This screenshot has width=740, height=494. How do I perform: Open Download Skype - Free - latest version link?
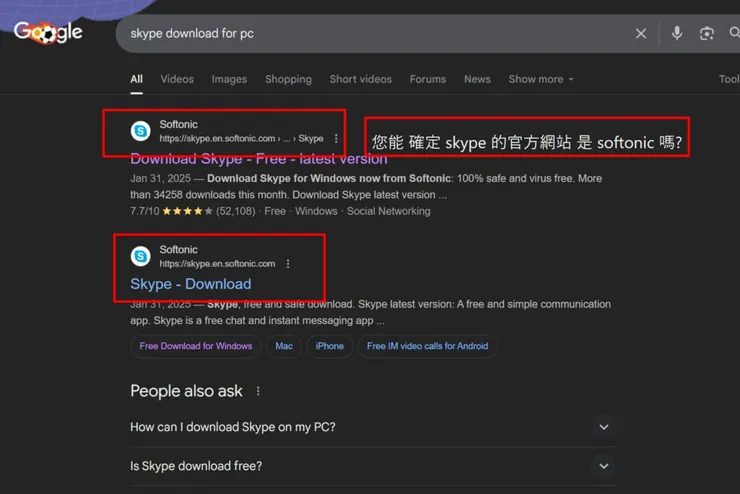(259, 159)
